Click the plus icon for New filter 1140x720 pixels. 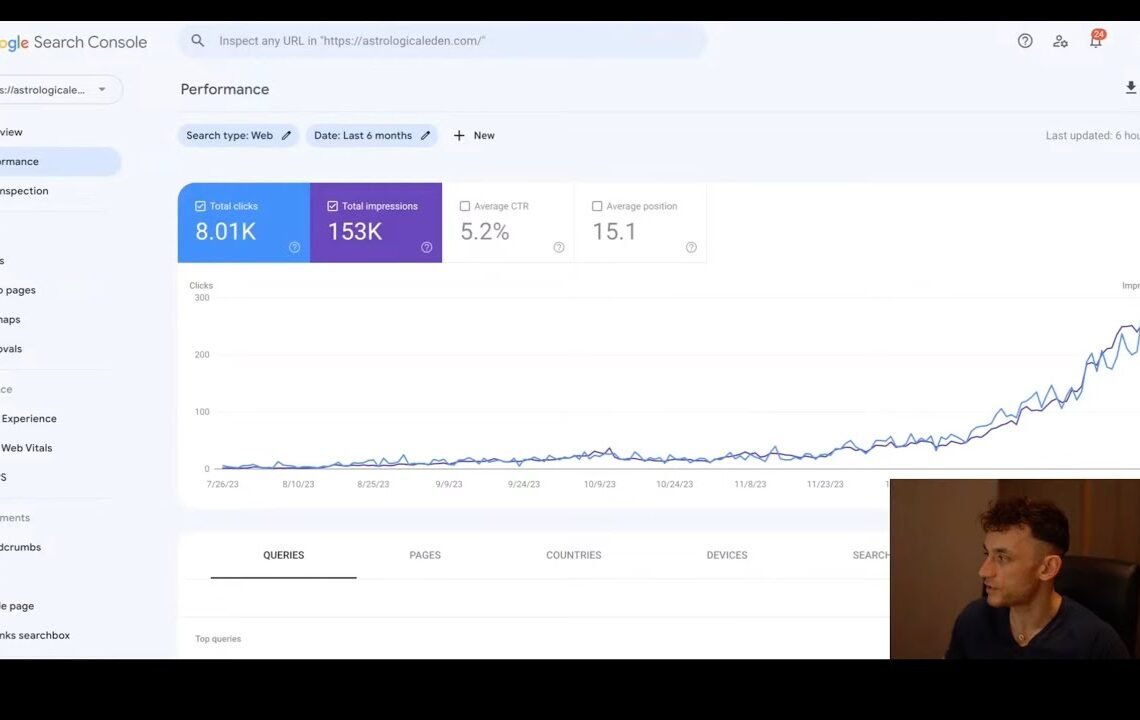click(x=459, y=135)
